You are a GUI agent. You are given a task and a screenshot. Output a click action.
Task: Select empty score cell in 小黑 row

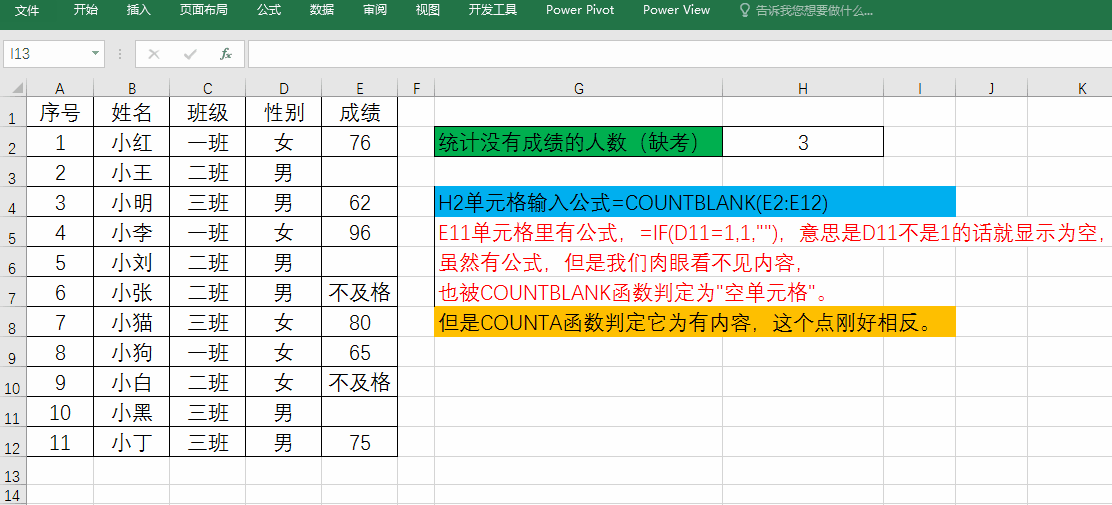tap(360, 412)
